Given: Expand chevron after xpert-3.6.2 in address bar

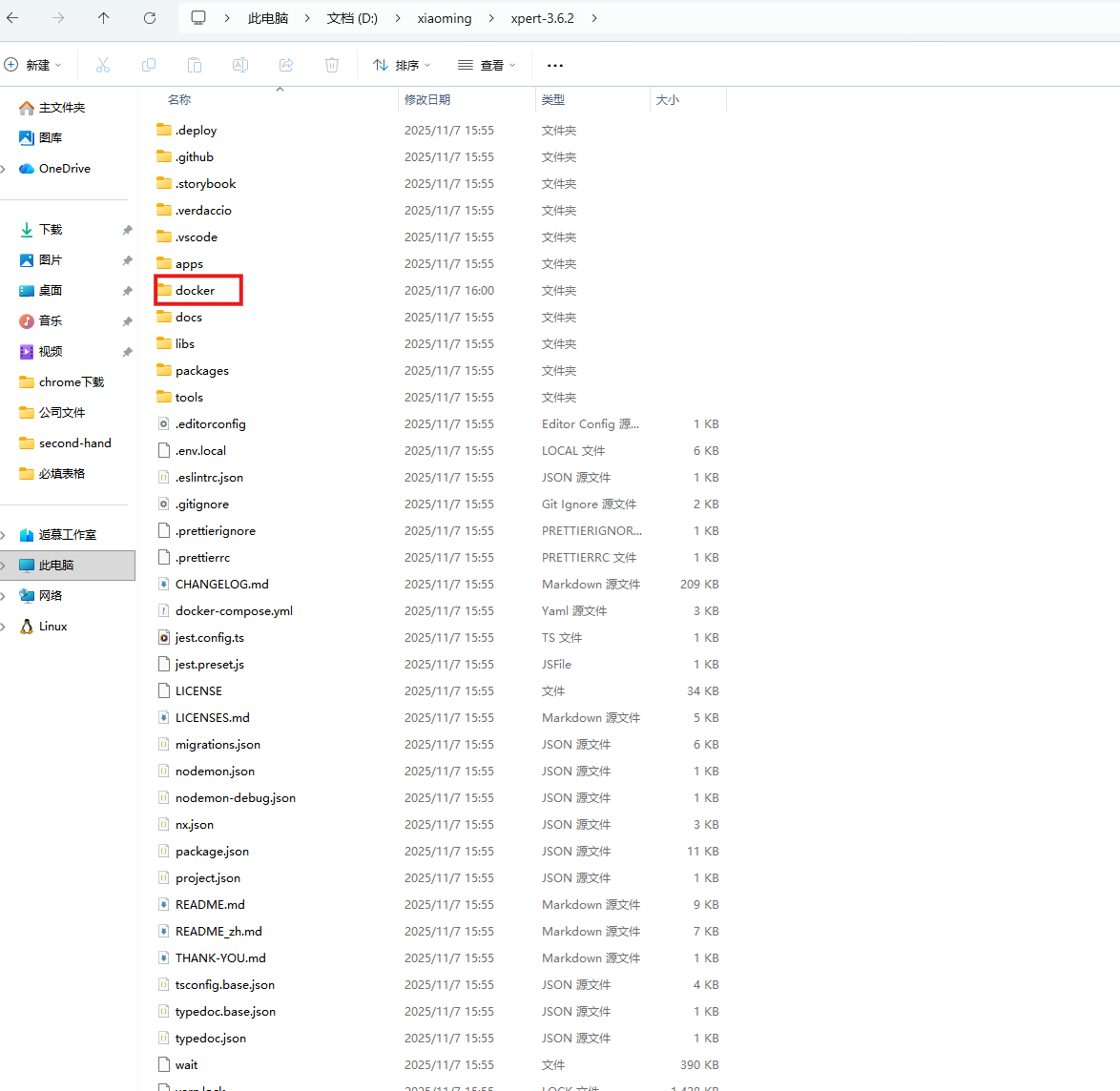Looking at the screenshot, I should tap(594, 18).
